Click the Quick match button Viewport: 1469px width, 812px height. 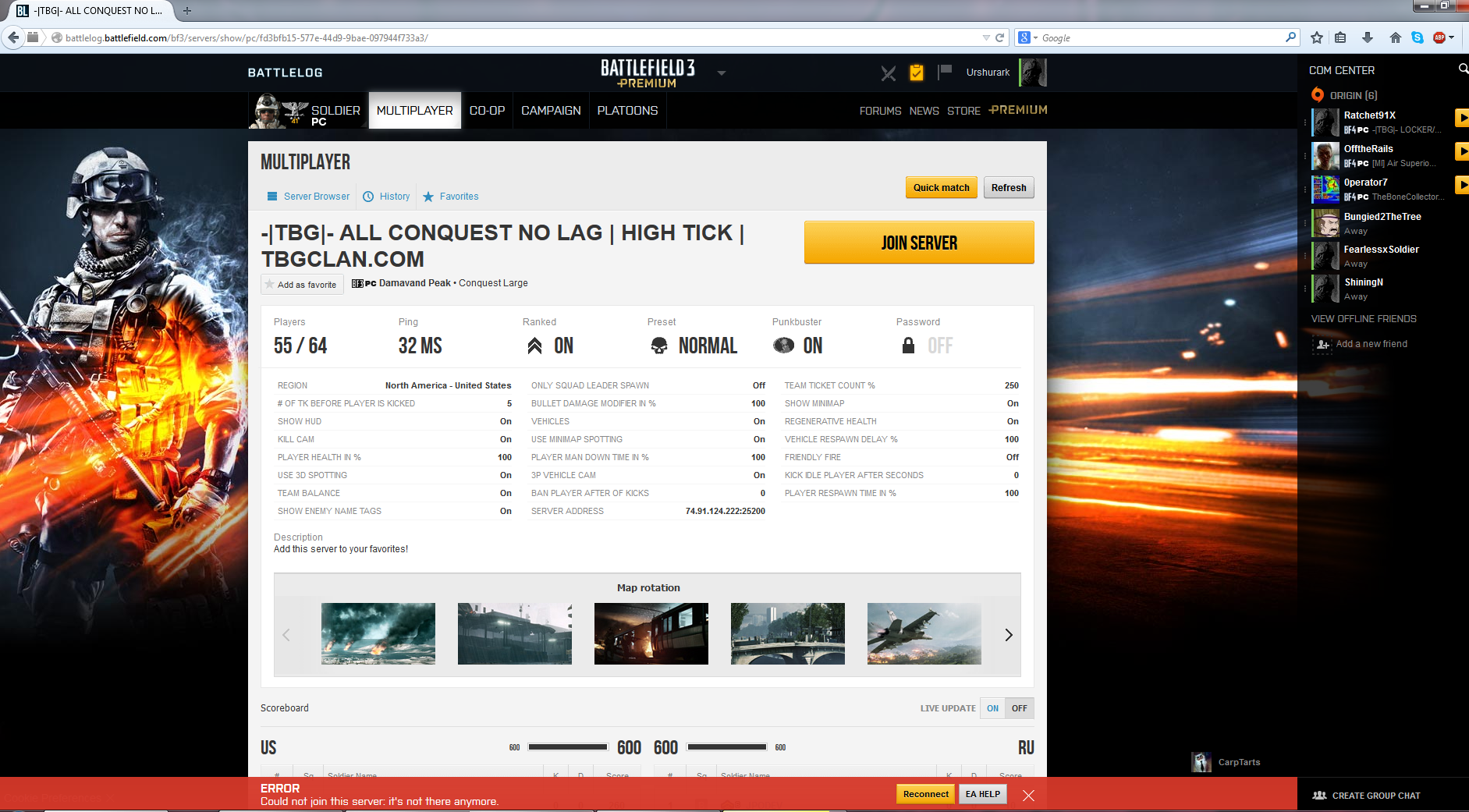coord(941,188)
